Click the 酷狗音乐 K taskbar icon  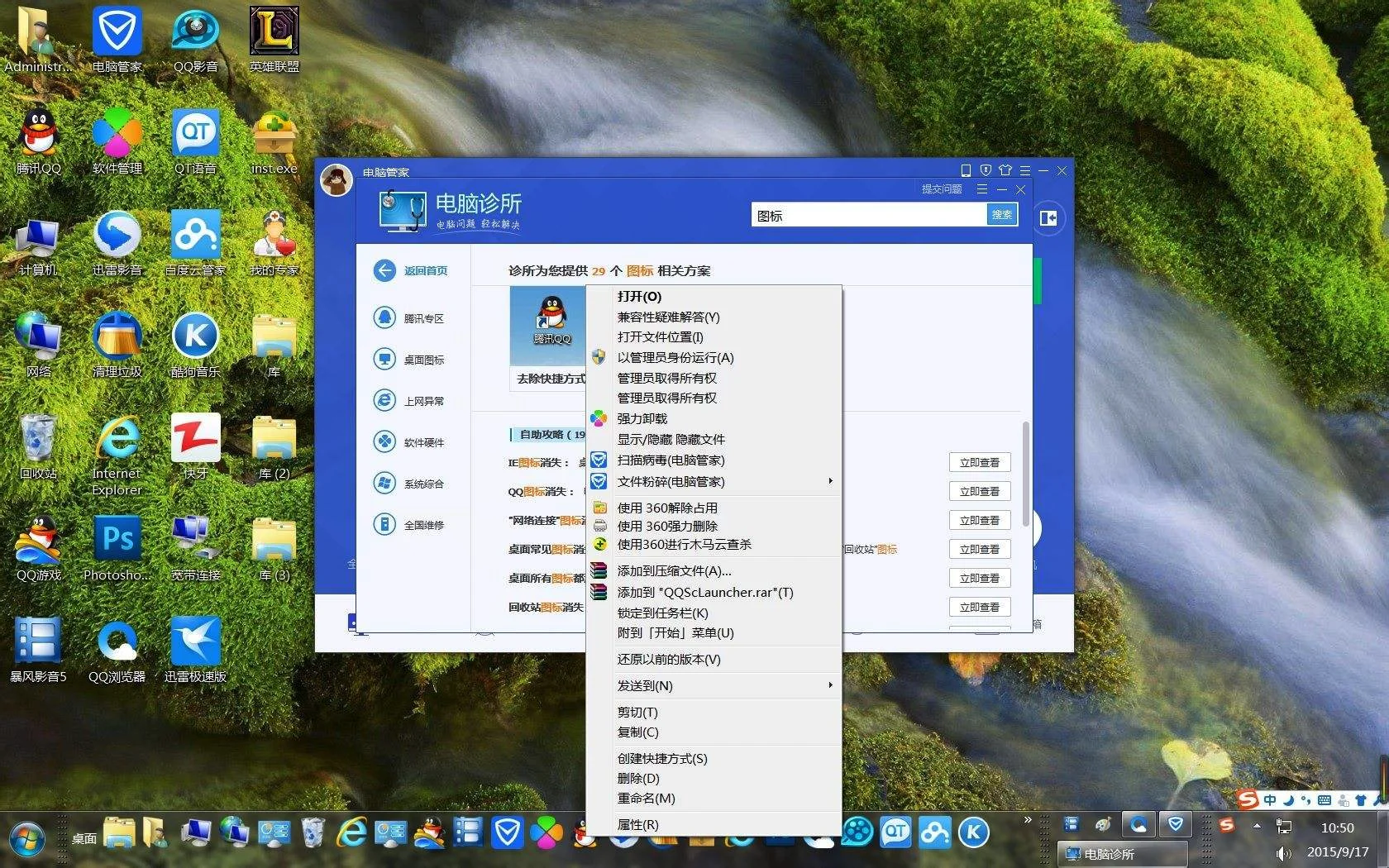[x=973, y=832]
